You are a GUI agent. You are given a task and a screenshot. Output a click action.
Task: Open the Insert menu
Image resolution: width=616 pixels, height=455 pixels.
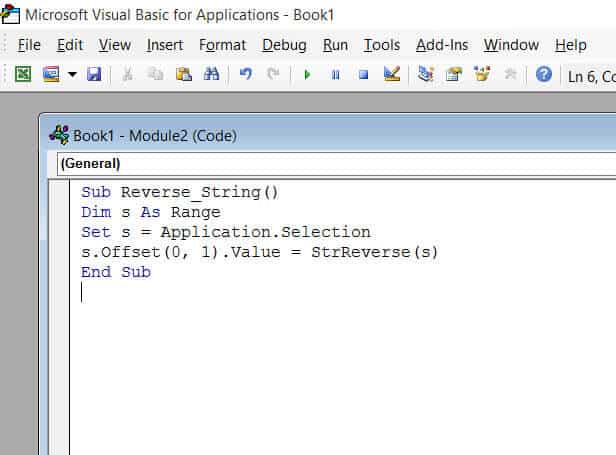point(165,45)
